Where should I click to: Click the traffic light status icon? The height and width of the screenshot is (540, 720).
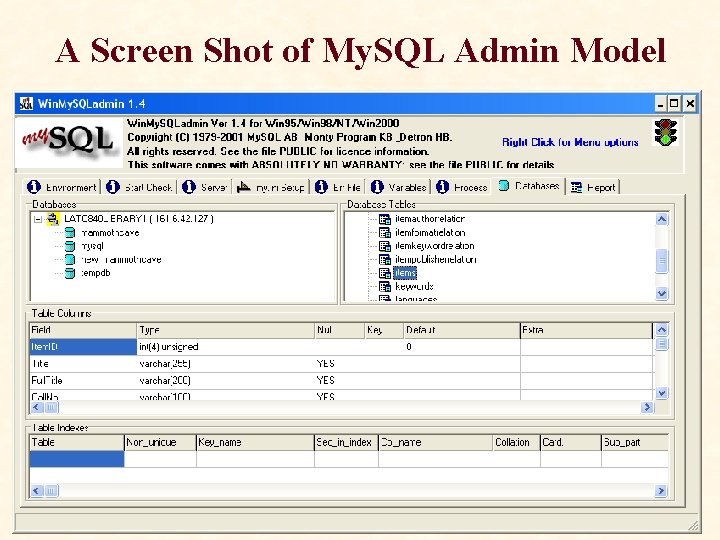coord(665,133)
